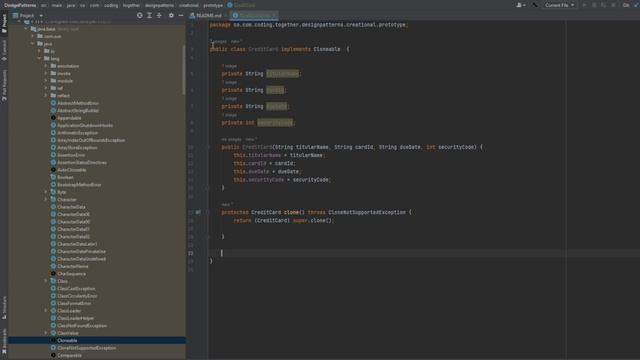This screenshot has height=360, width=640.
Task: Collapse the java.base library node
Action: [x=26, y=29]
